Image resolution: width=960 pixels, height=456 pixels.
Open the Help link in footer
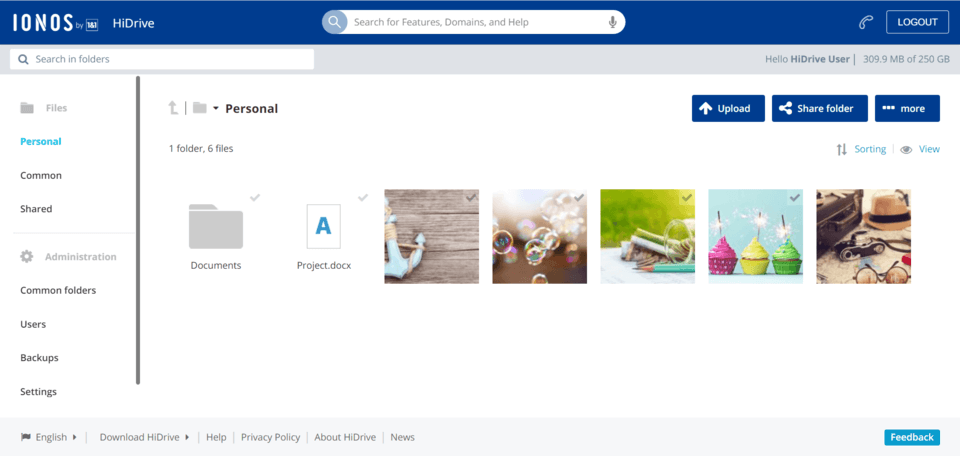click(x=216, y=437)
